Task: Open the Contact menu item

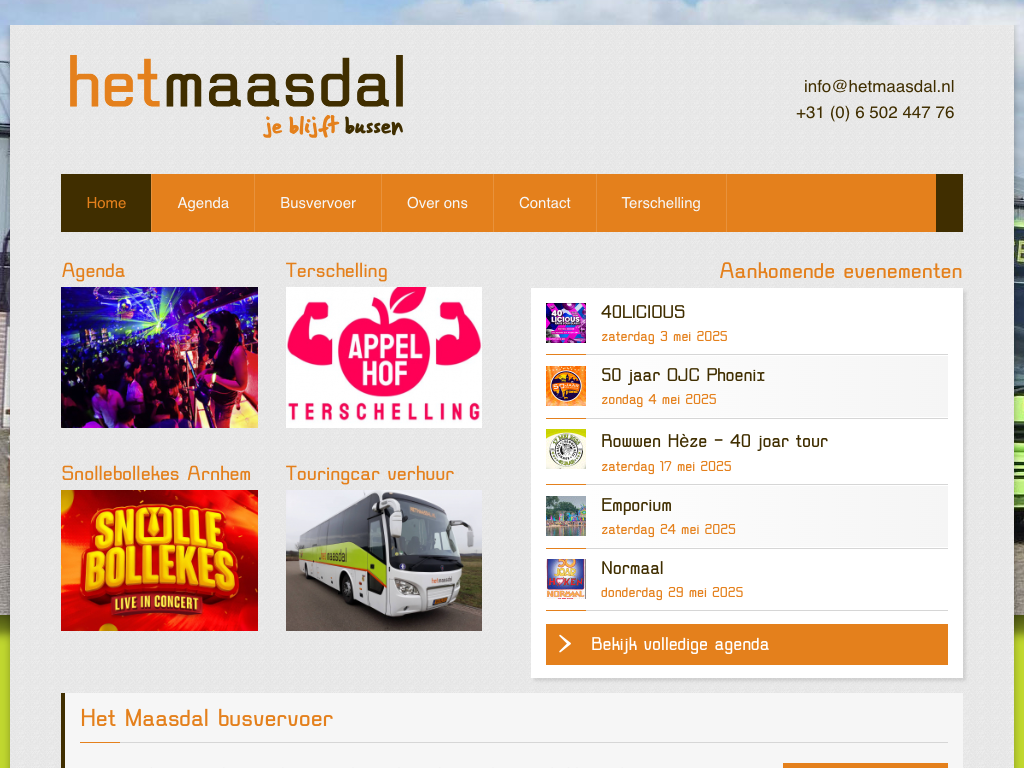Action: pyautogui.click(x=545, y=203)
